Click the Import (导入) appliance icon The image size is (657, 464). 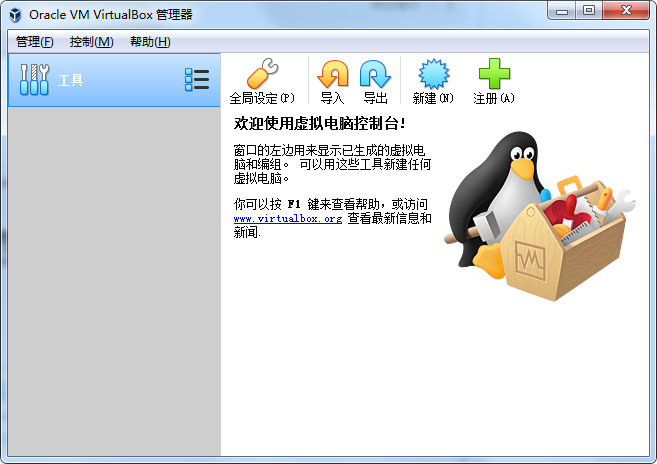[333, 74]
